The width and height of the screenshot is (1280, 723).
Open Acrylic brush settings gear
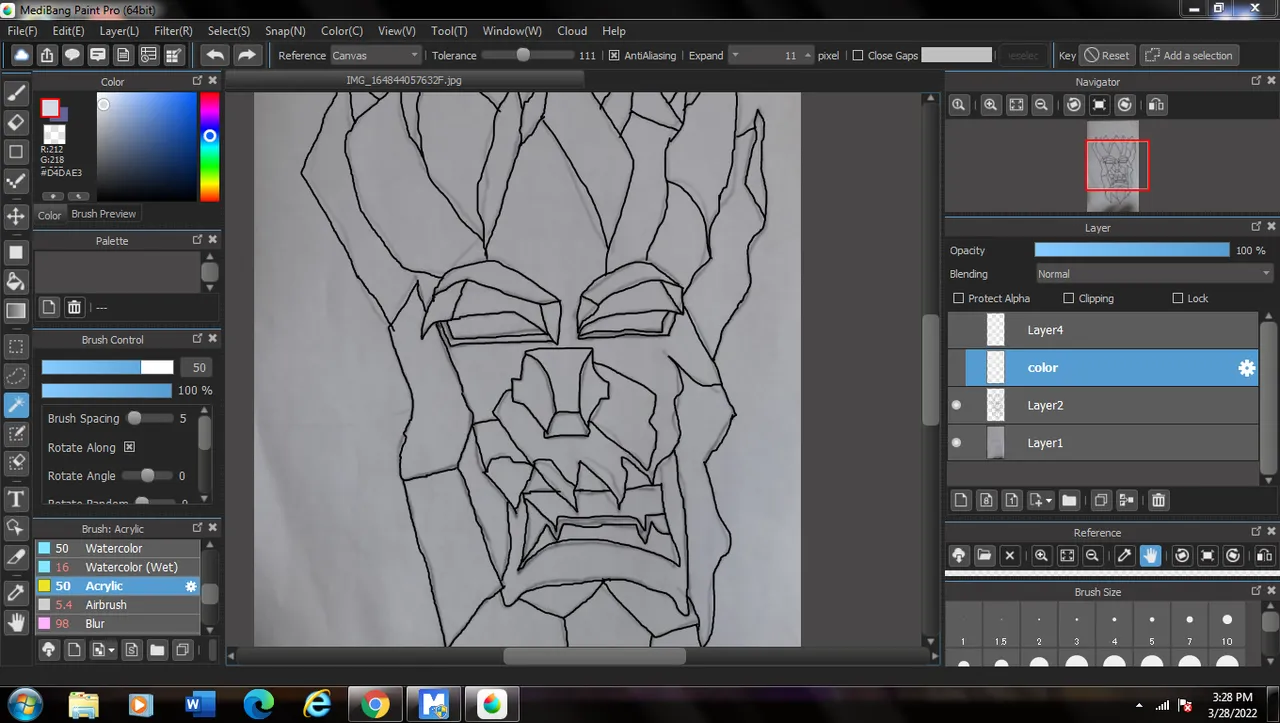(x=191, y=586)
